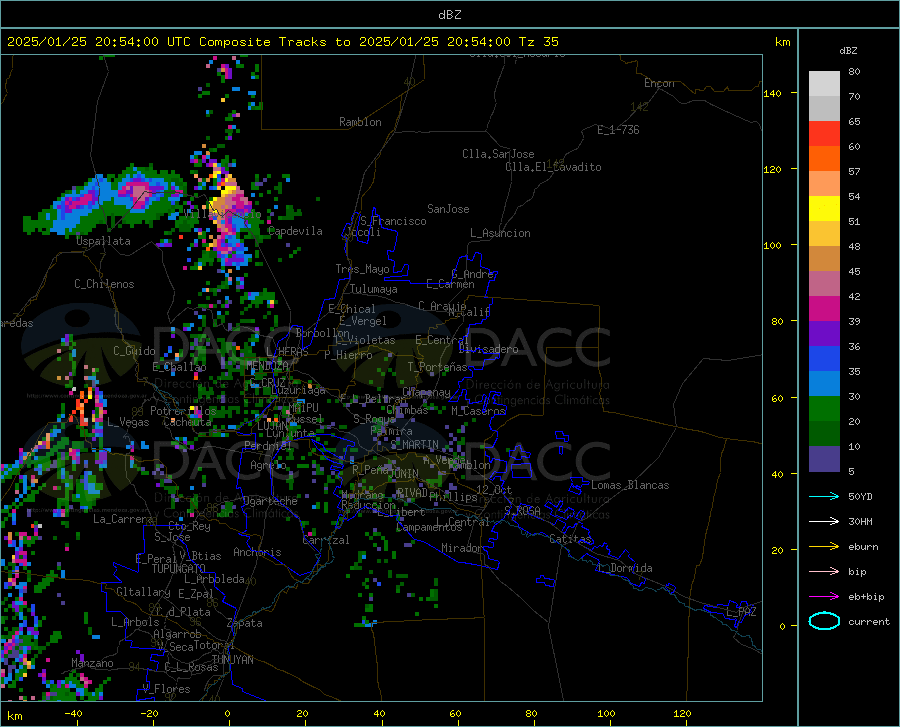Image resolution: width=900 pixels, height=727 pixels.
Task: Select the orange 57-60 dBZ swatch
Action: 824,159
